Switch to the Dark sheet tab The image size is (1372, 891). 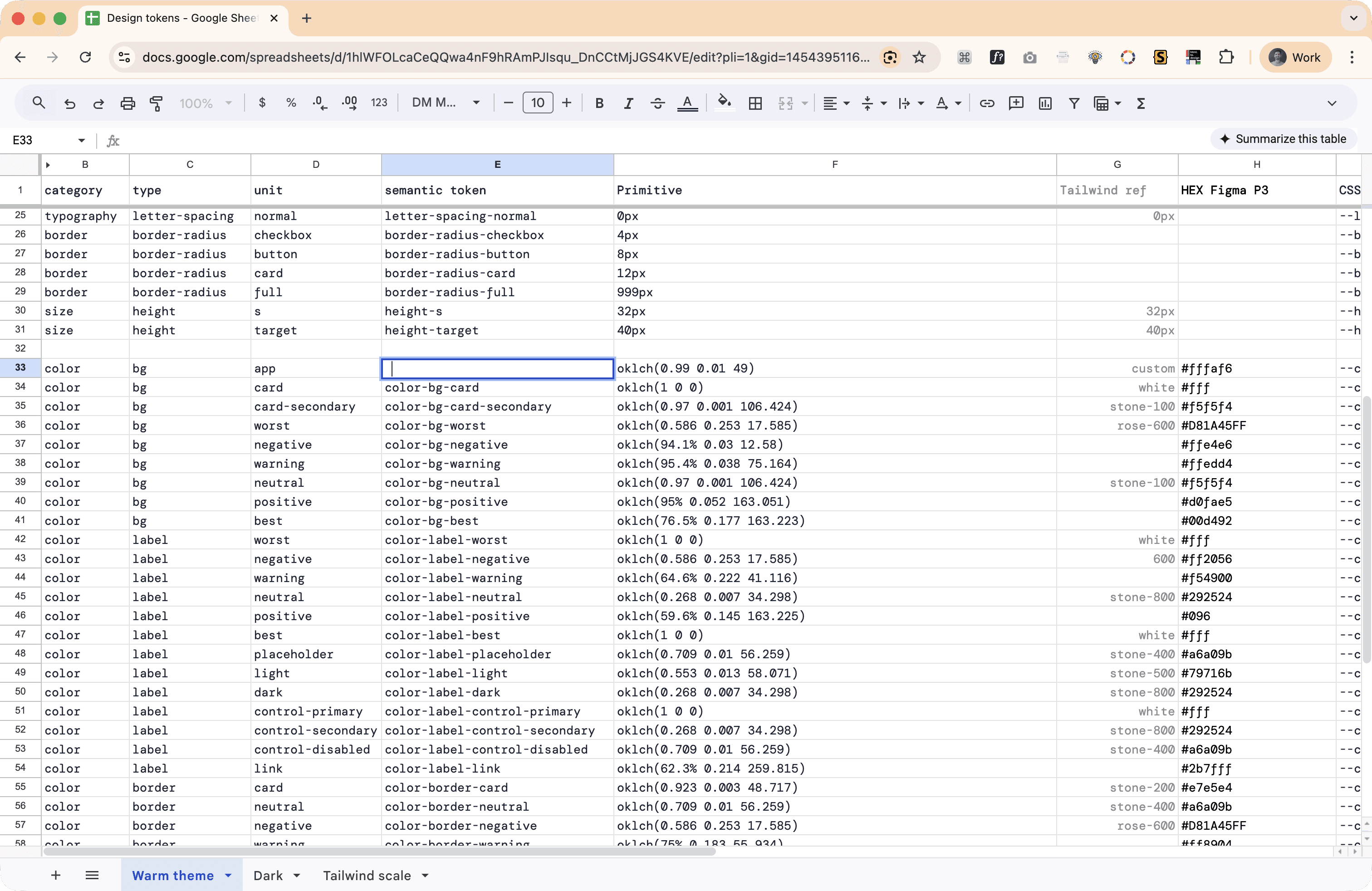[x=268, y=875]
